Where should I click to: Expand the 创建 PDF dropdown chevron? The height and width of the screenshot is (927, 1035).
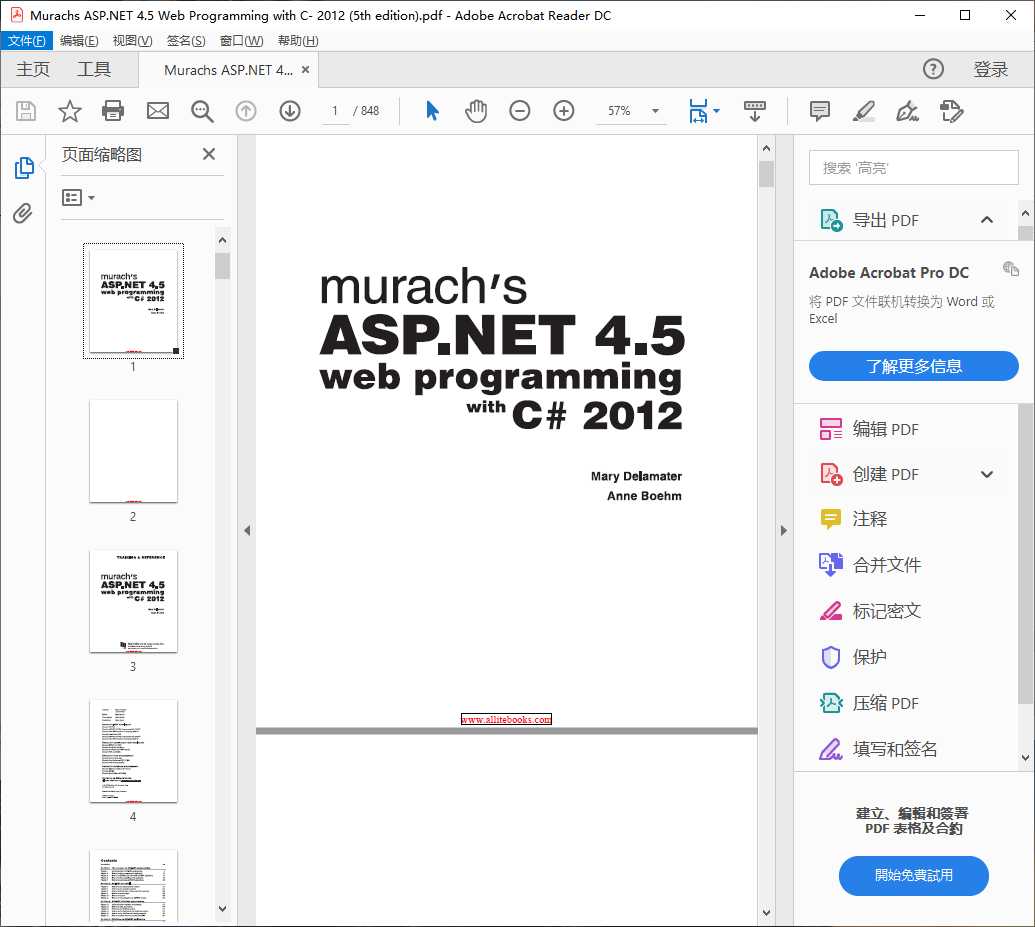[986, 473]
